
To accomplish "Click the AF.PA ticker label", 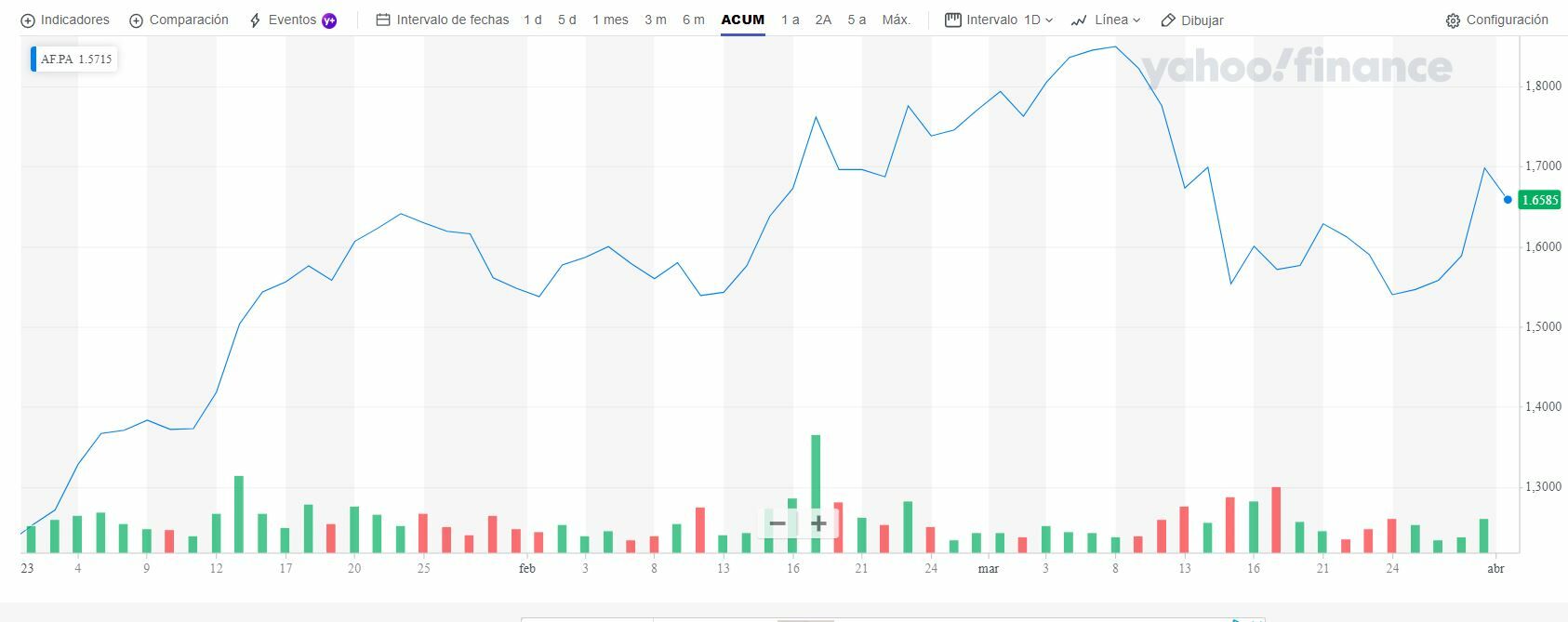I will [x=57, y=60].
